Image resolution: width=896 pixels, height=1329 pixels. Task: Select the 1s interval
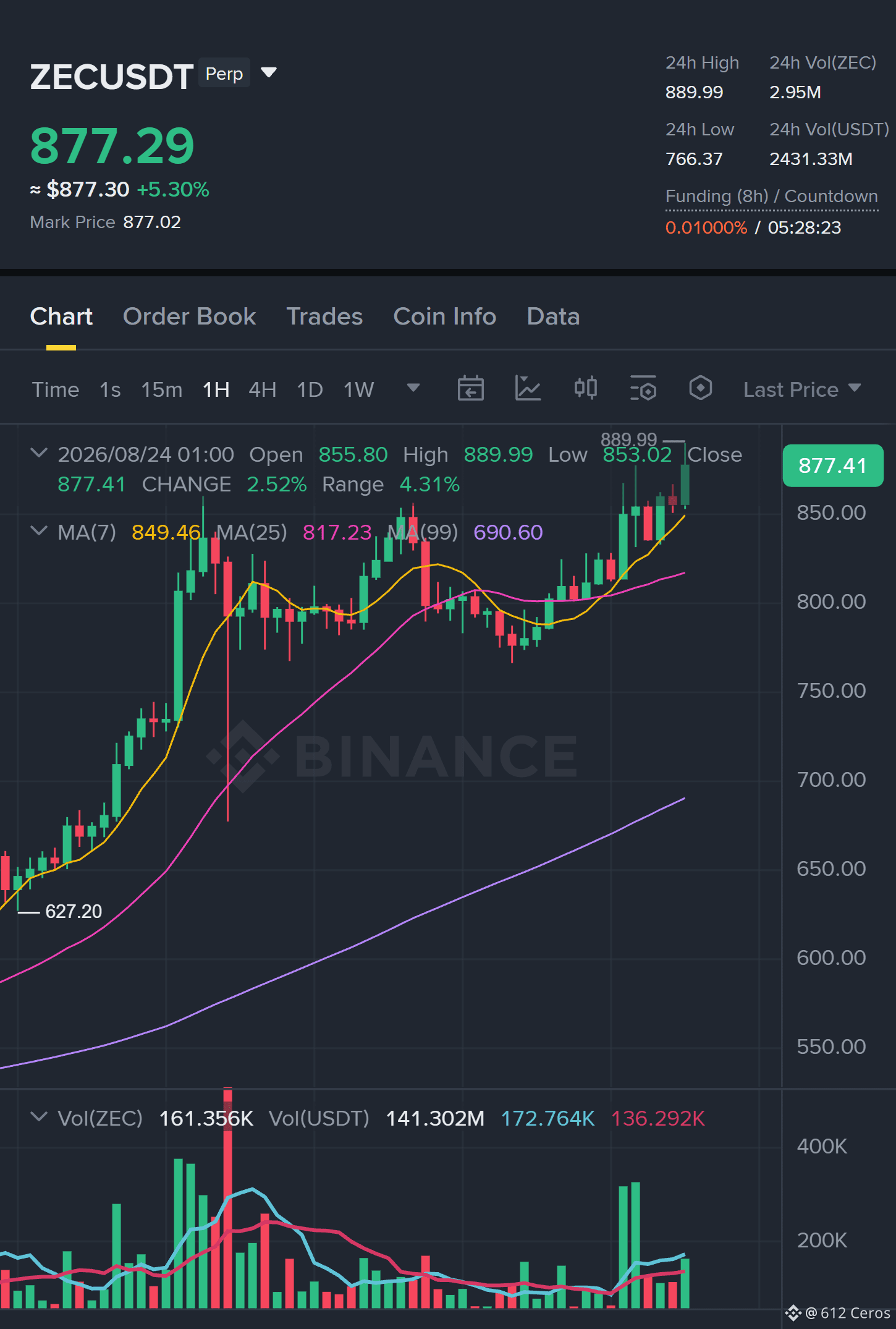[x=110, y=389]
